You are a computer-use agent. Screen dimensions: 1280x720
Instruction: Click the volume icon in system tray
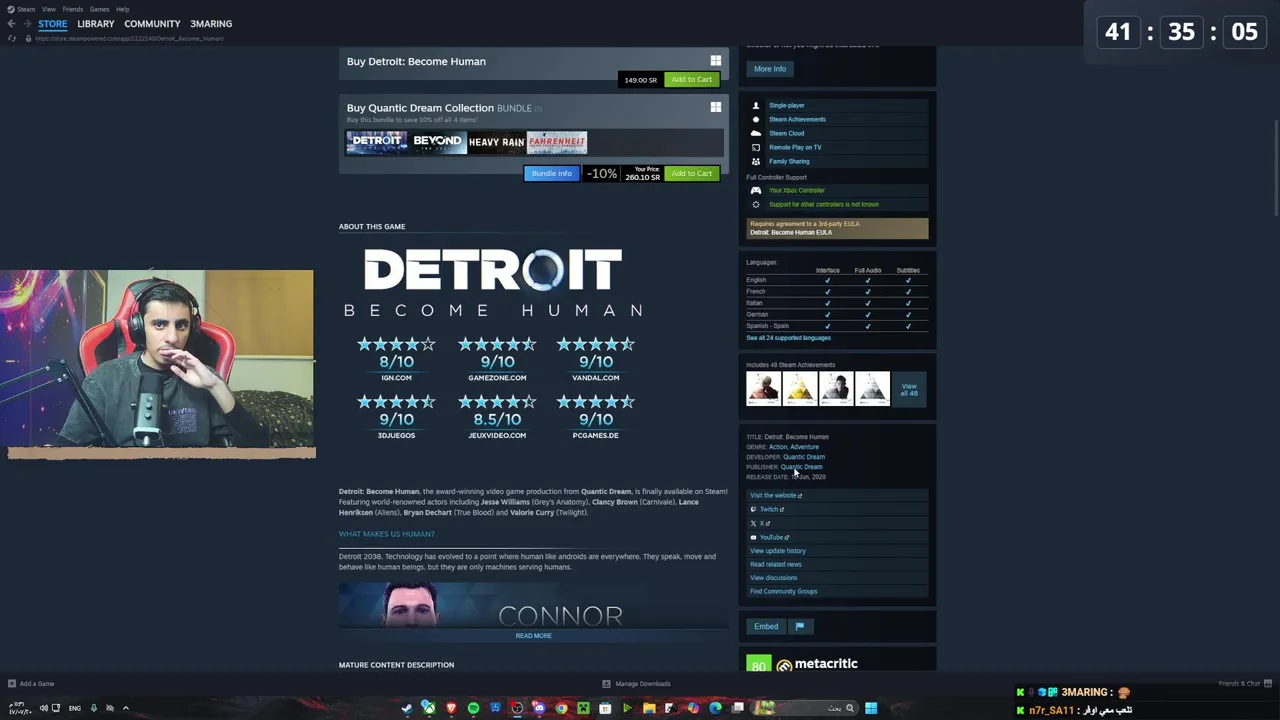click(43, 708)
